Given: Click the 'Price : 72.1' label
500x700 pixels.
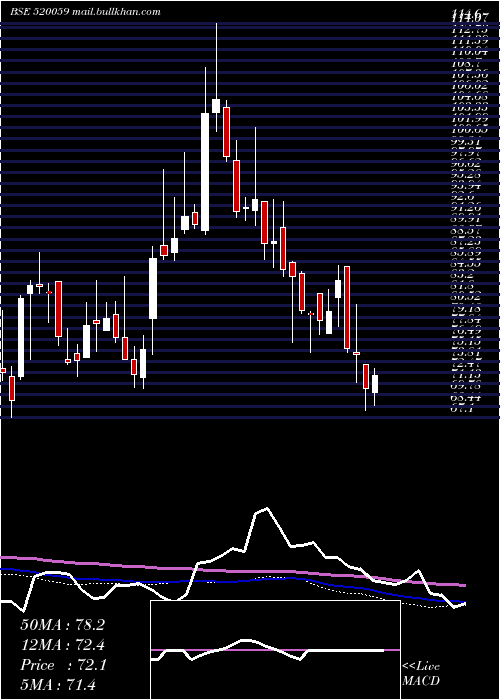Looking at the screenshot, I should point(62,665).
